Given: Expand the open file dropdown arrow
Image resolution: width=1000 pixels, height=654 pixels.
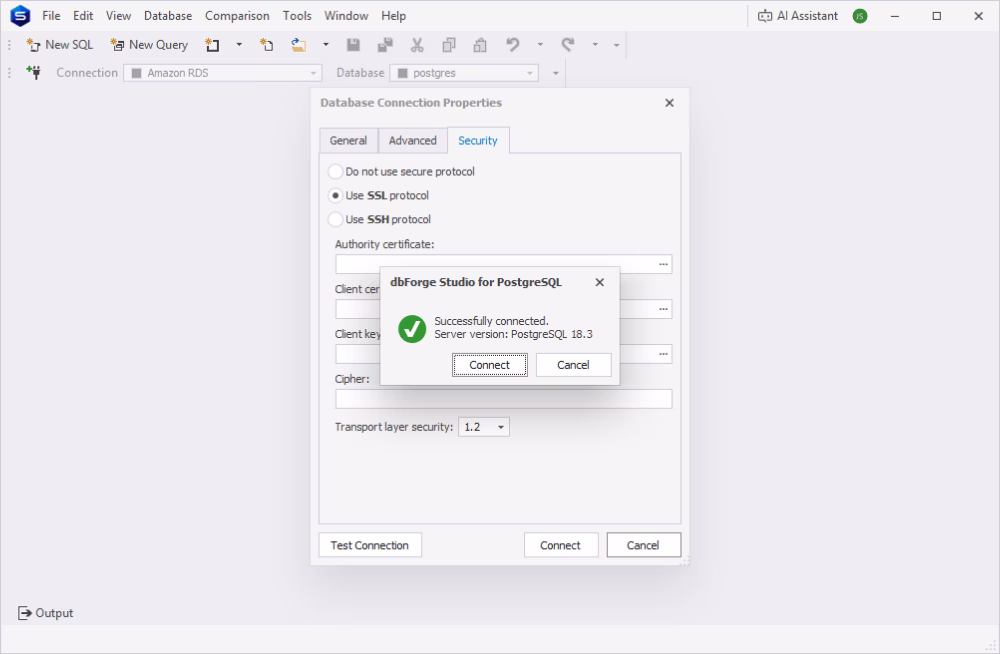Looking at the screenshot, I should pyautogui.click(x=326, y=45).
